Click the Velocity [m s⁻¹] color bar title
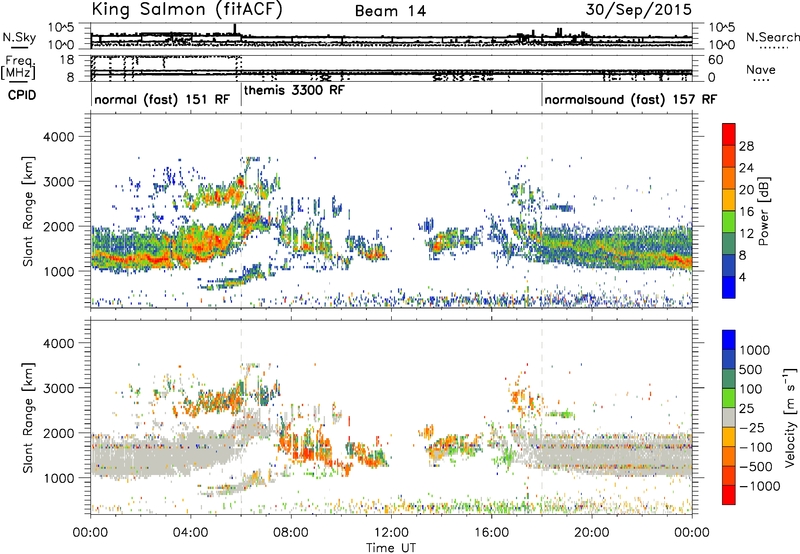The height and width of the screenshot is (554, 800). pos(790,417)
